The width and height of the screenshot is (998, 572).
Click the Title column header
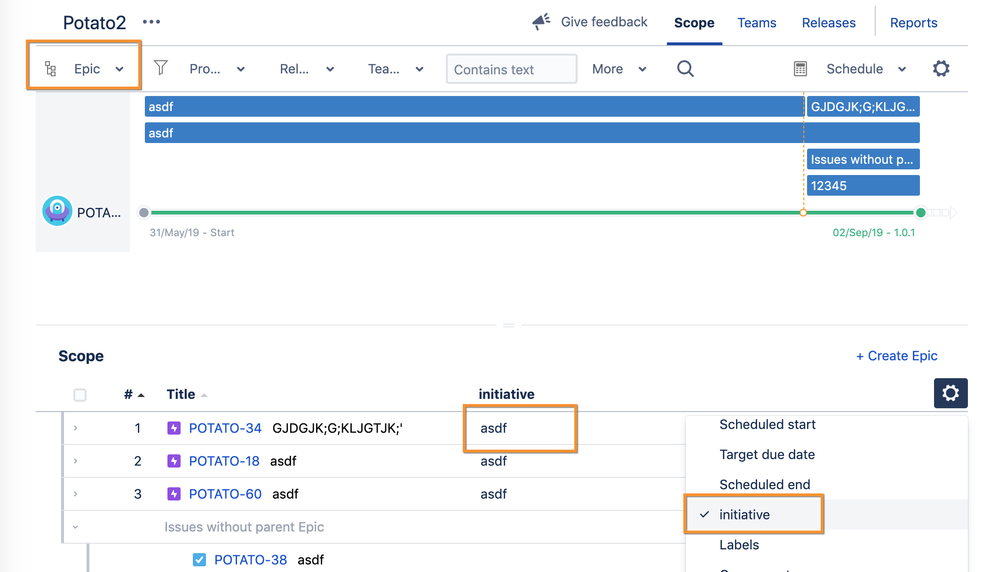pyautogui.click(x=181, y=394)
